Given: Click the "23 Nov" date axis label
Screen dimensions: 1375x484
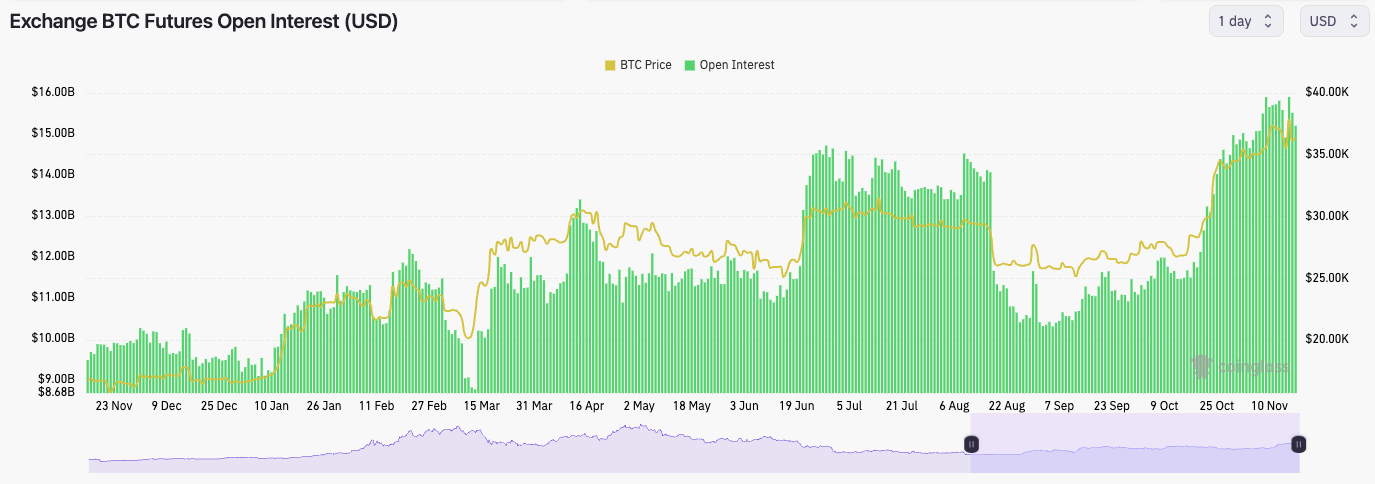Looking at the screenshot, I should click(114, 406).
